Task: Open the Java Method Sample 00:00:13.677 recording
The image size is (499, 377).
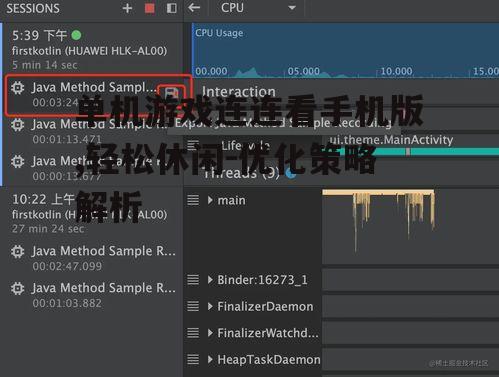Action: pyautogui.click(x=93, y=168)
